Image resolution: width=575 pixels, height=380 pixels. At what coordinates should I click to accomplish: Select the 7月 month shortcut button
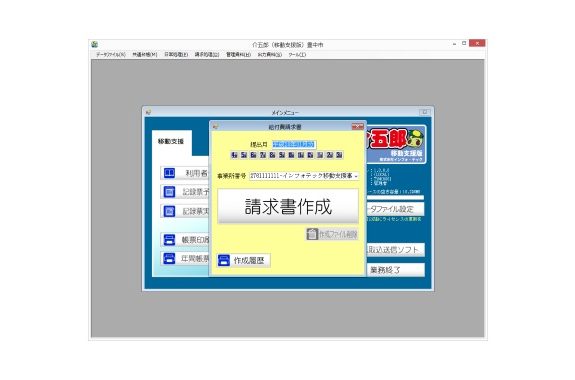pyautogui.click(x=263, y=155)
